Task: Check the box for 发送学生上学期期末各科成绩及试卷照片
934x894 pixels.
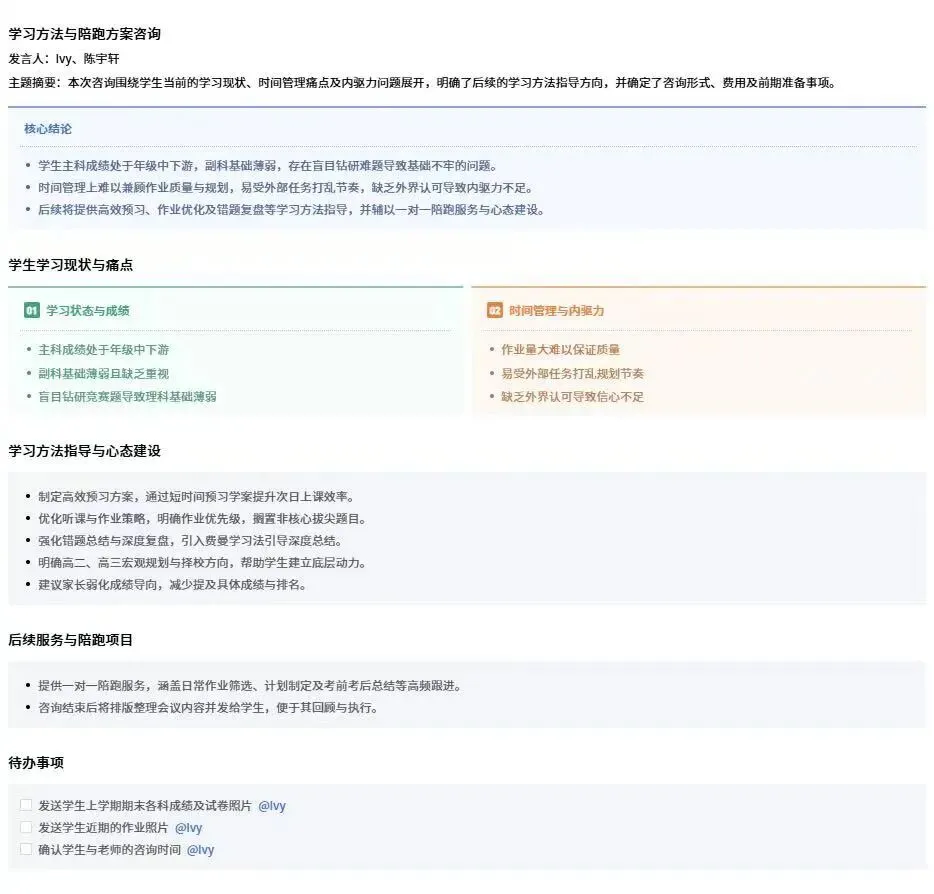Action: click(x=26, y=805)
